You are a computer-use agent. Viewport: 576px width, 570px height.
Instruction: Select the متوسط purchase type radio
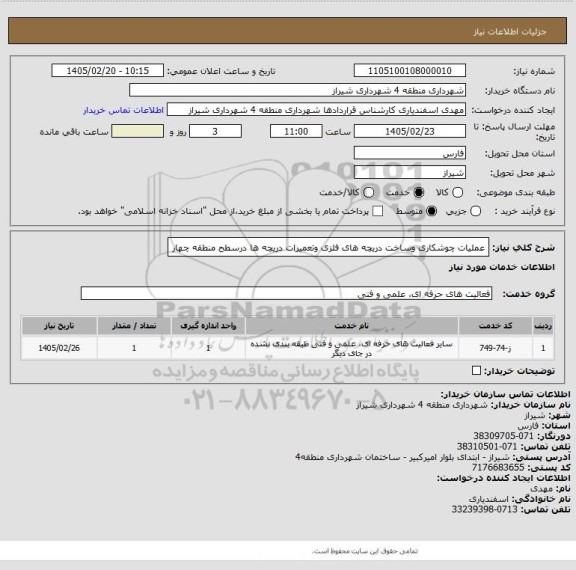point(432,211)
